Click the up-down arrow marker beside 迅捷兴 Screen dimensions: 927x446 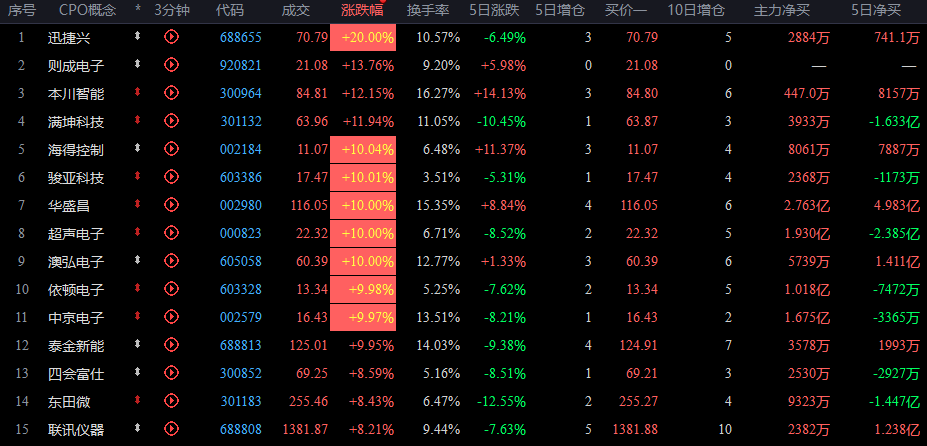point(138,36)
